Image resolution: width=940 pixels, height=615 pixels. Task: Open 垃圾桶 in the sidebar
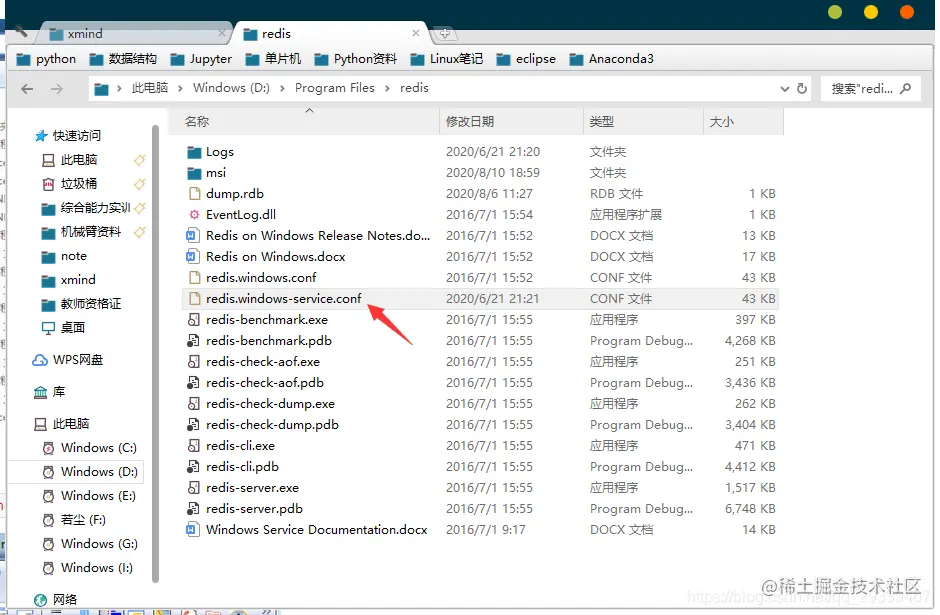[70, 183]
